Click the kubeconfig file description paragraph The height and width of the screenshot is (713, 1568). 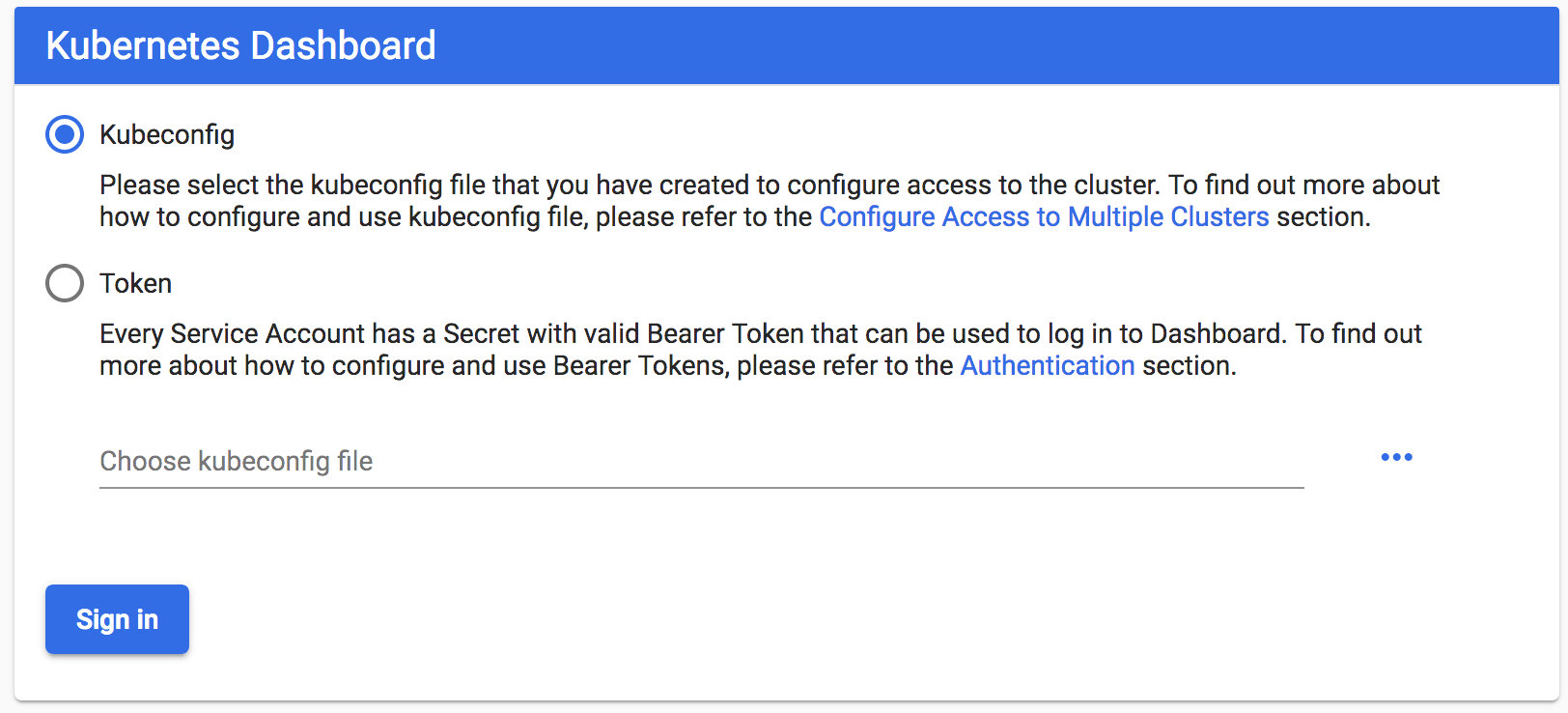(676, 185)
